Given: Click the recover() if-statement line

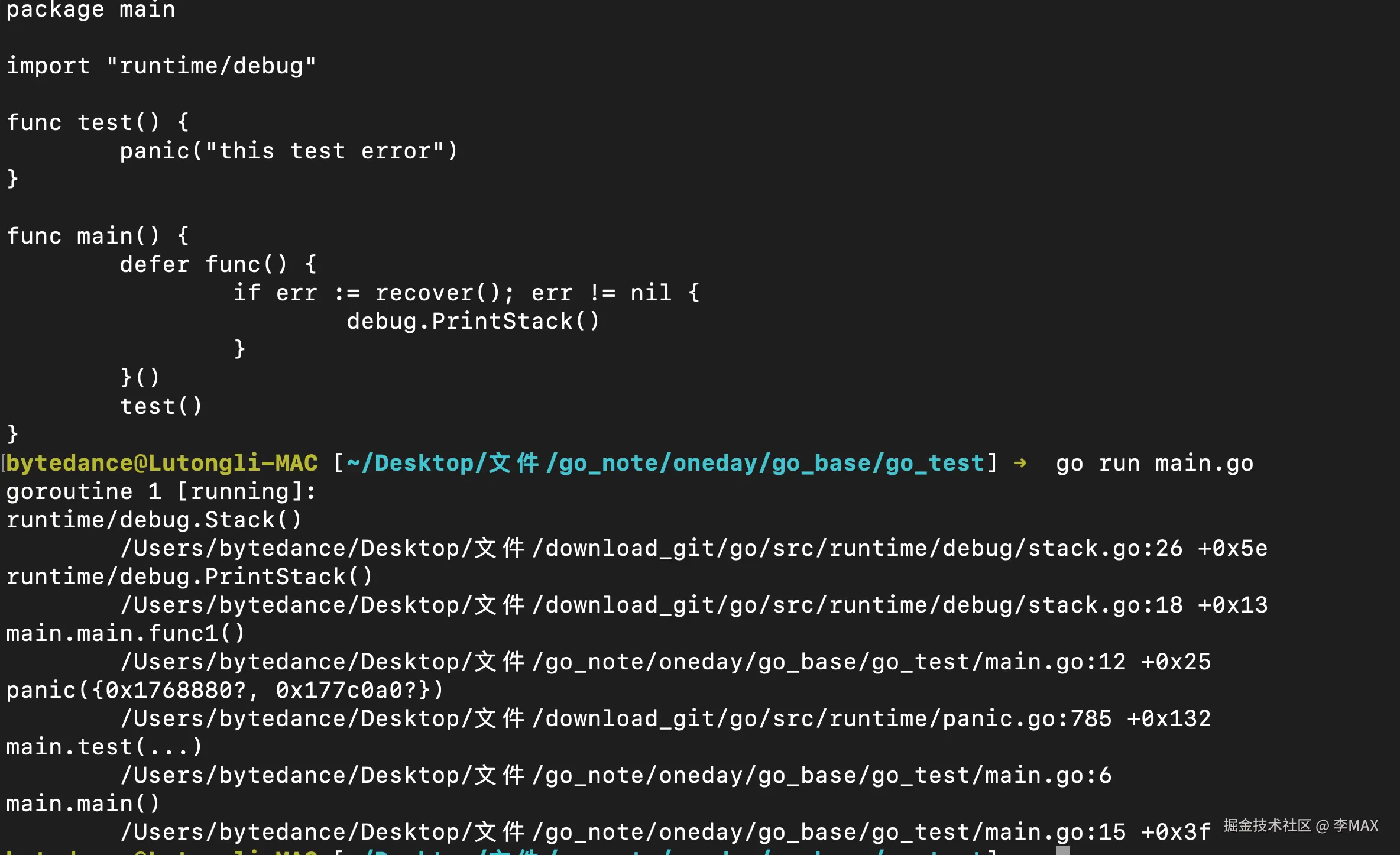Looking at the screenshot, I should click(466, 293).
